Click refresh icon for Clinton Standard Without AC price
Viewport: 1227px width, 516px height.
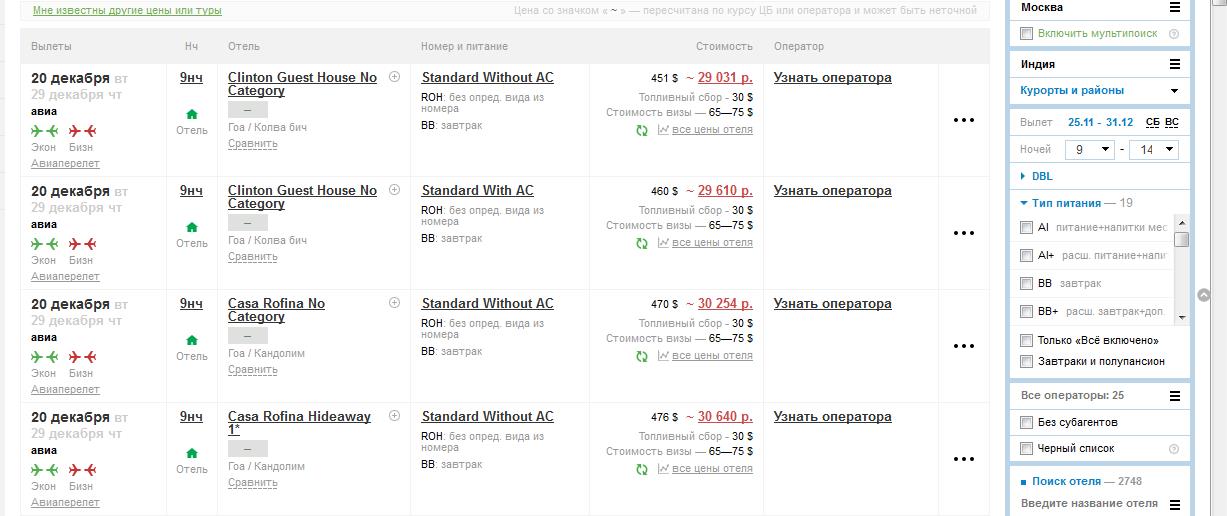pyautogui.click(x=642, y=130)
